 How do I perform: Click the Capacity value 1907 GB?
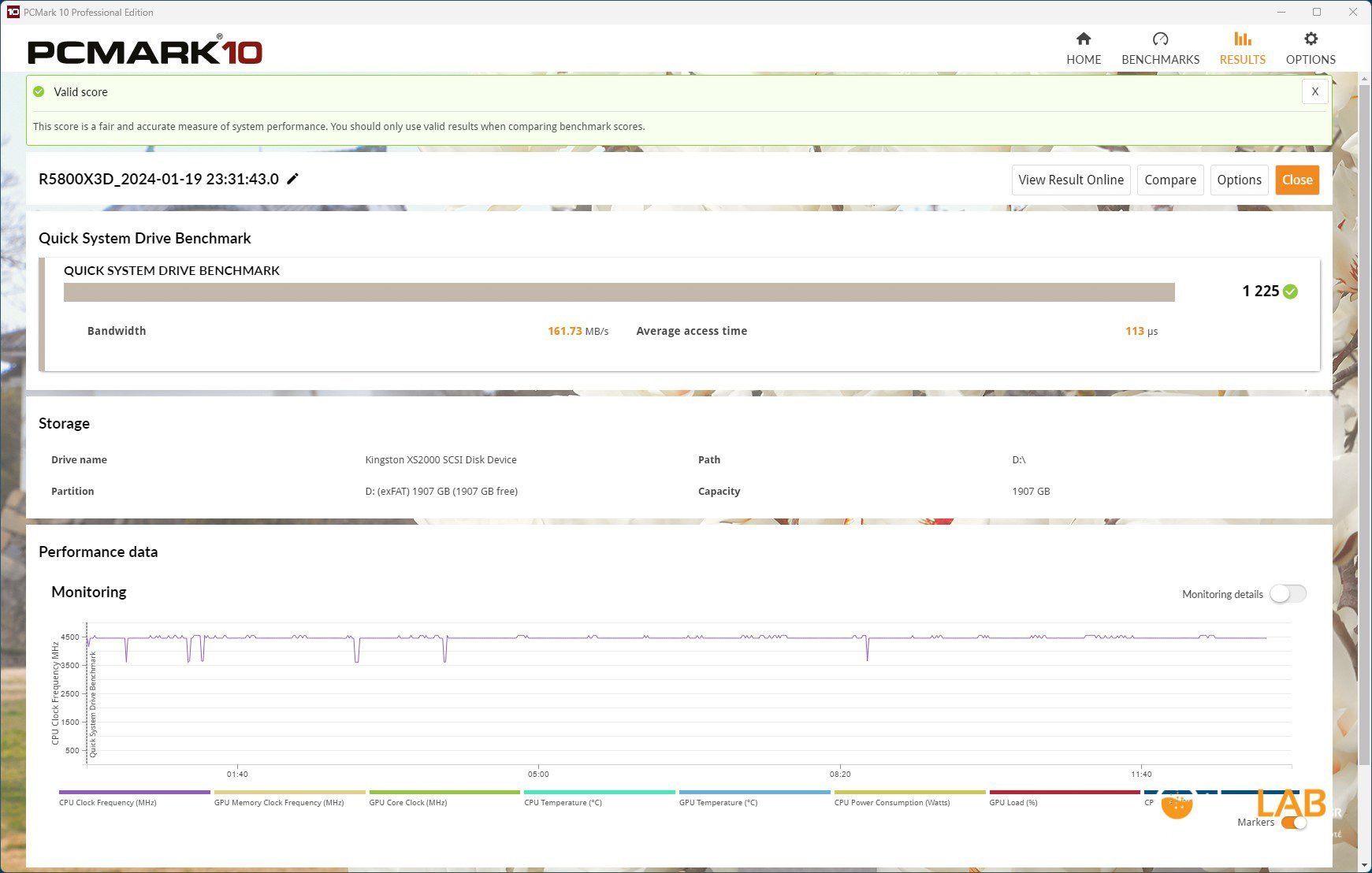(1031, 491)
